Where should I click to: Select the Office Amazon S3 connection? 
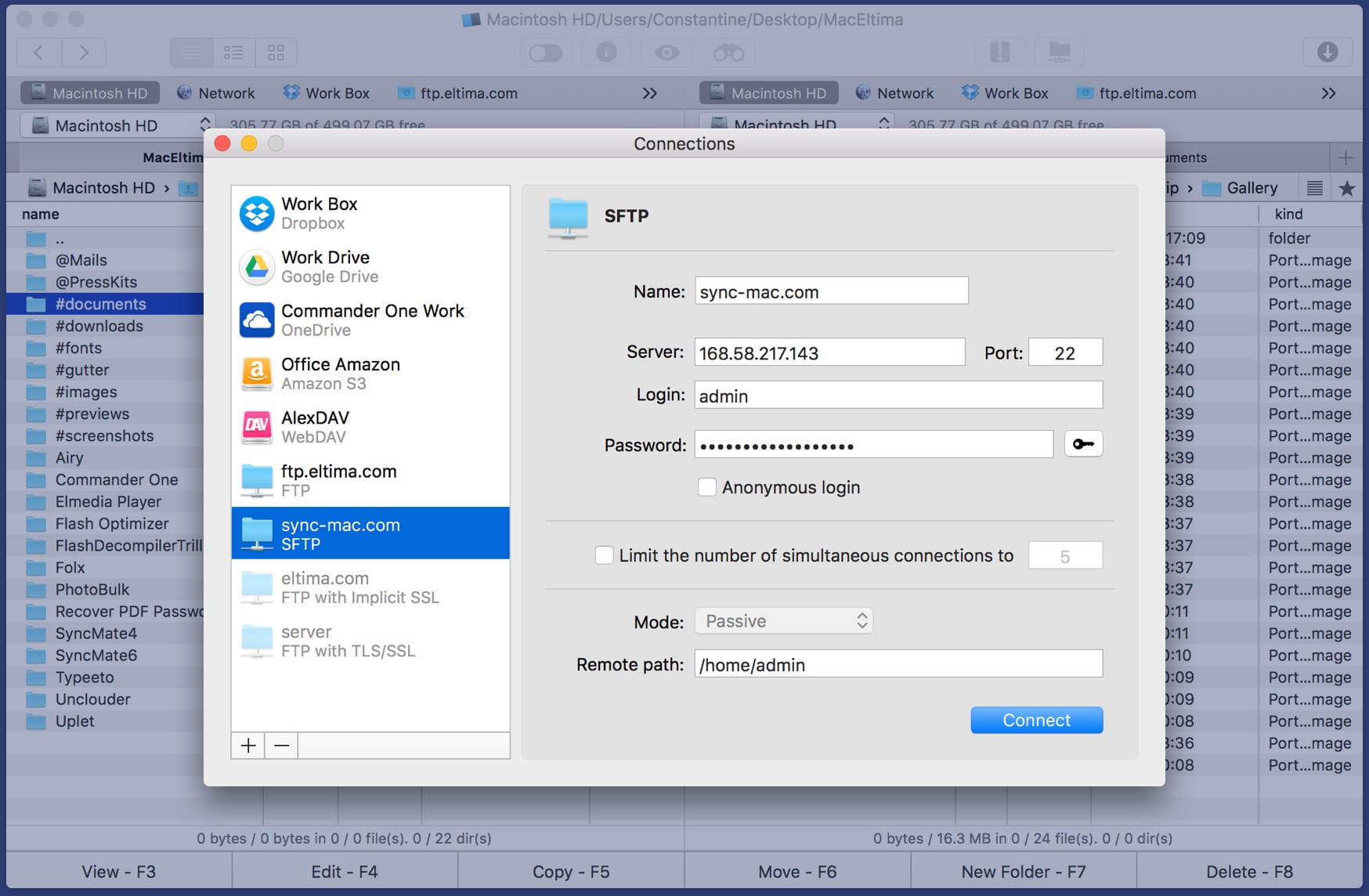click(x=370, y=374)
